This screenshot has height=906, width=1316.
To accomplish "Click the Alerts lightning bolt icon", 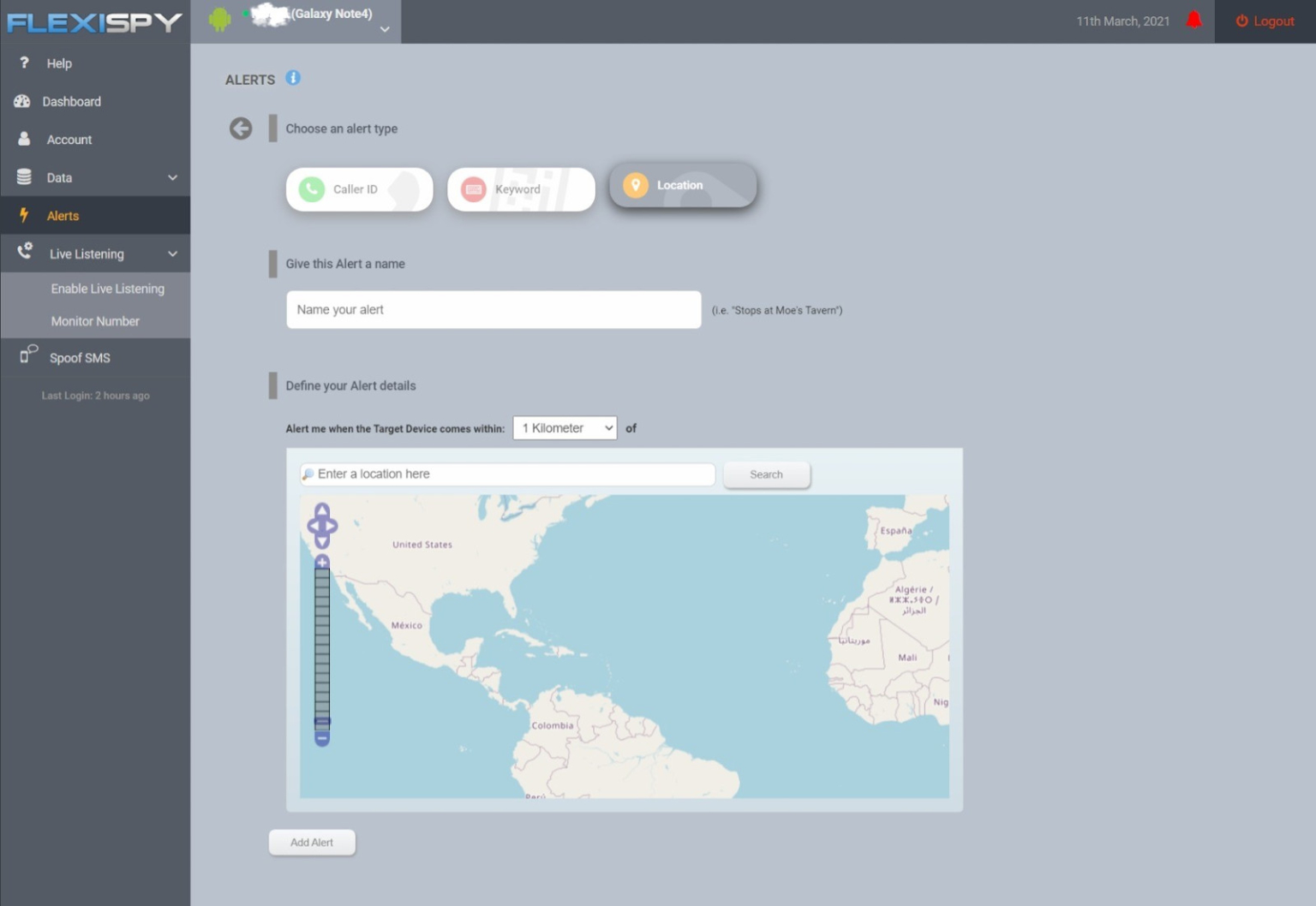I will [x=23, y=215].
